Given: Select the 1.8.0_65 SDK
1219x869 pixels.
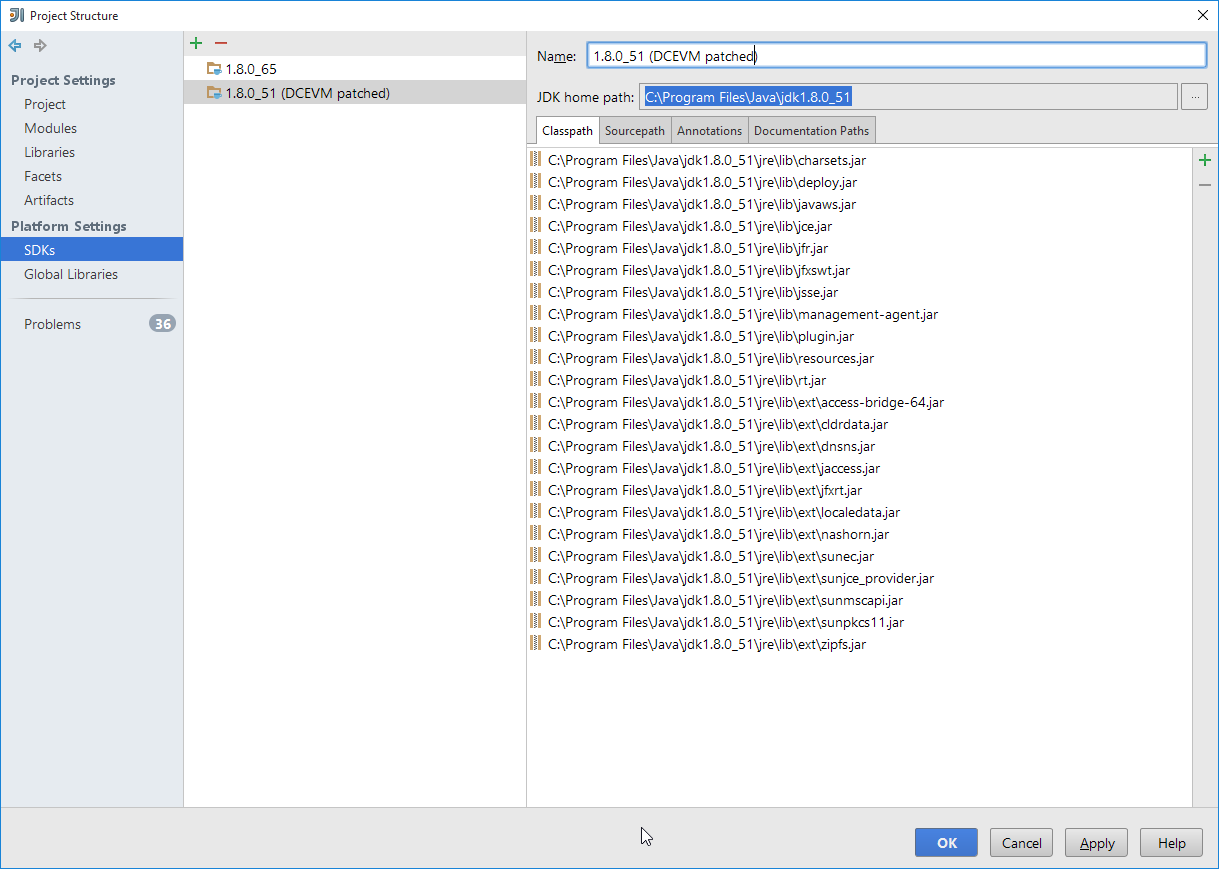Looking at the screenshot, I should pyautogui.click(x=251, y=69).
